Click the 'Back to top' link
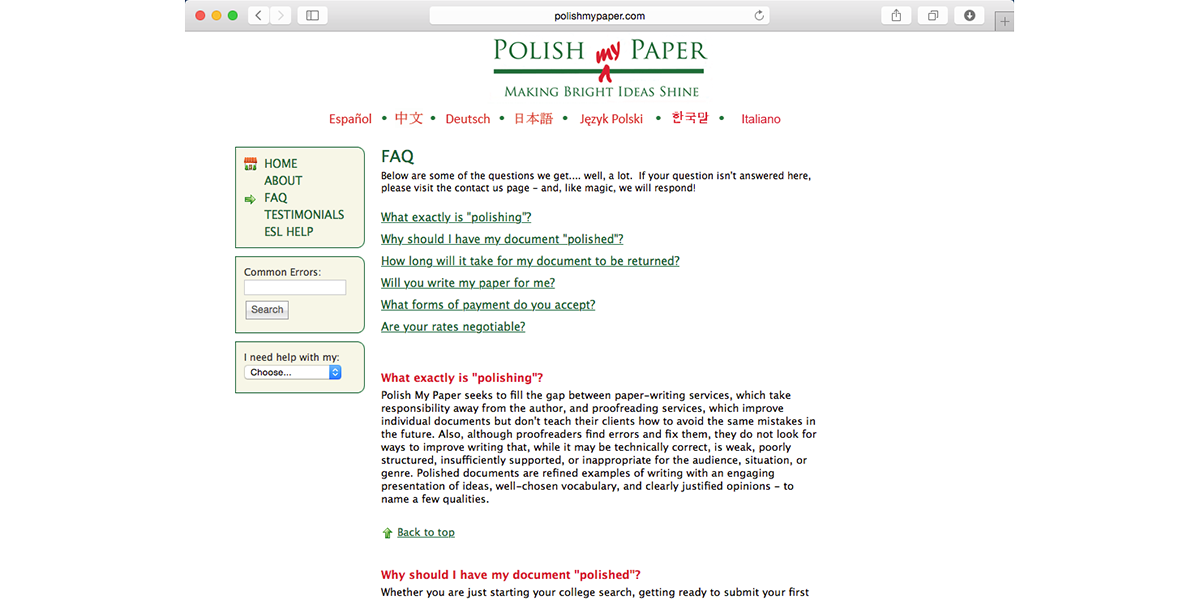This screenshot has width=1200, height=600. pyautogui.click(x=426, y=533)
